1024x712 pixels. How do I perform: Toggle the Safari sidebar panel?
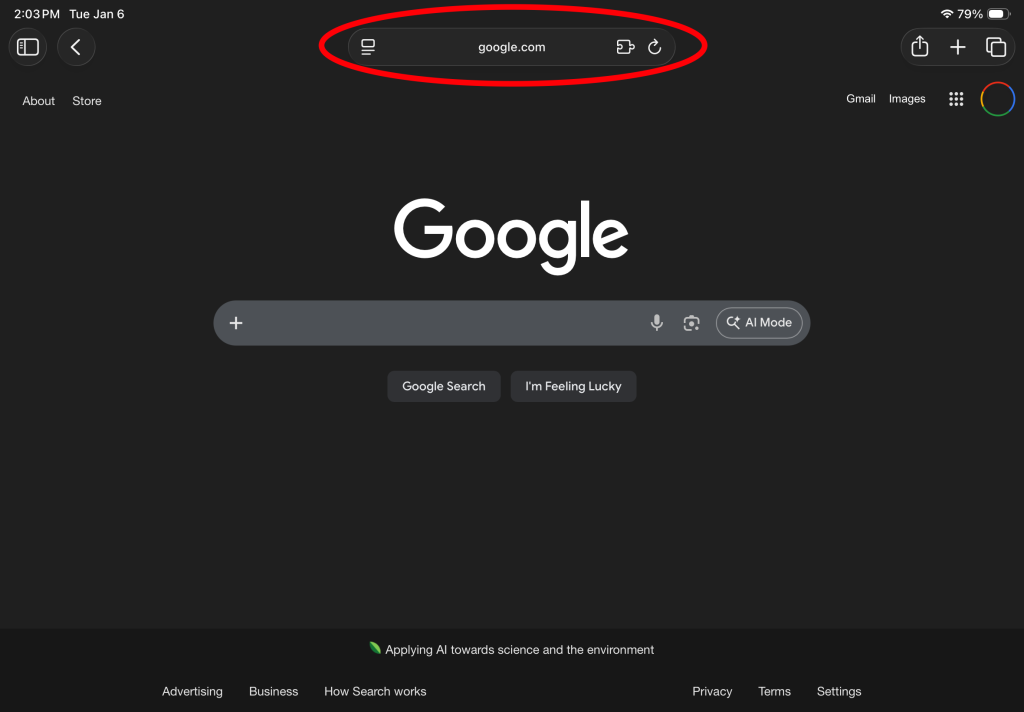click(x=27, y=47)
